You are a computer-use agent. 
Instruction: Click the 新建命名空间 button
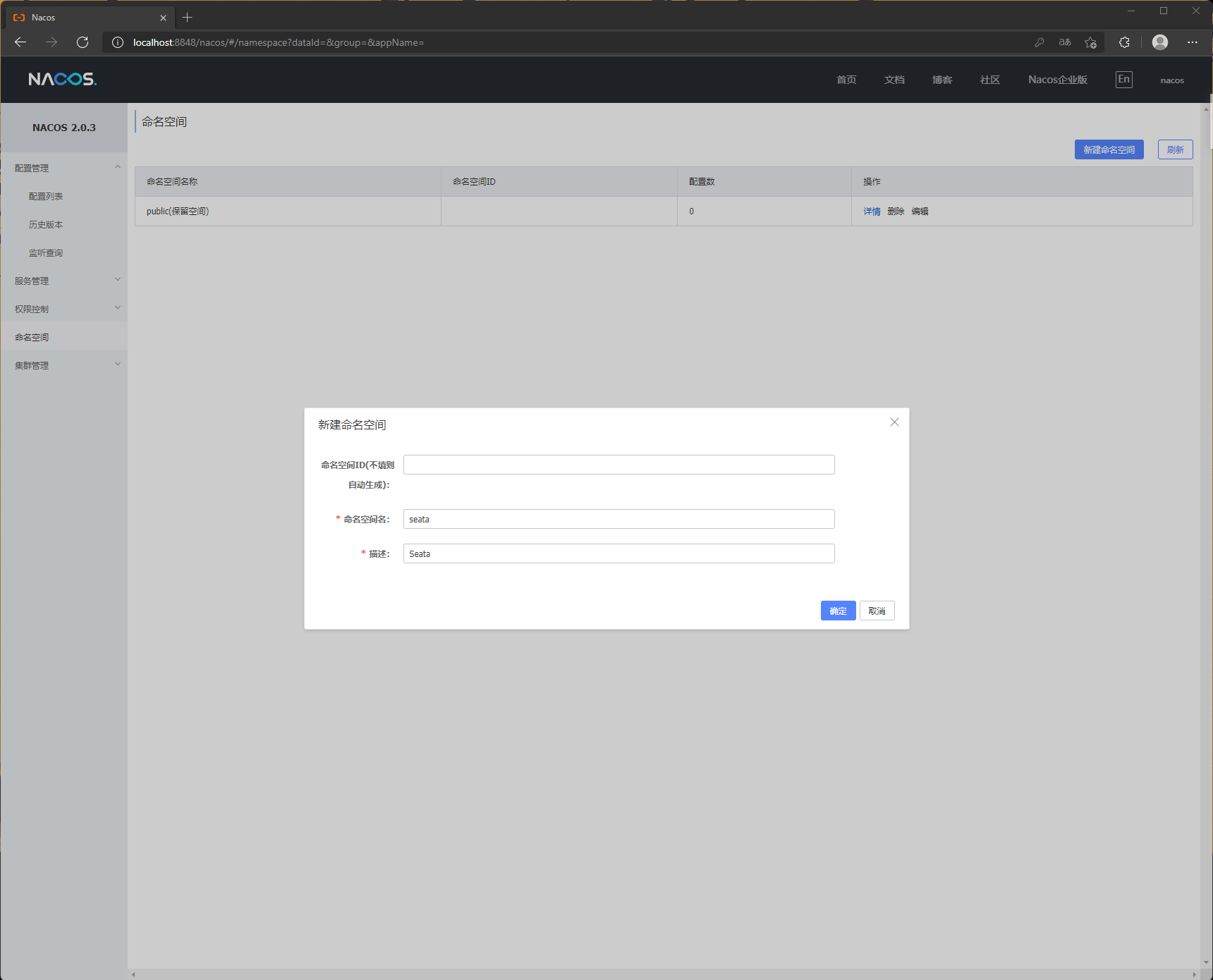(x=1109, y=149)
